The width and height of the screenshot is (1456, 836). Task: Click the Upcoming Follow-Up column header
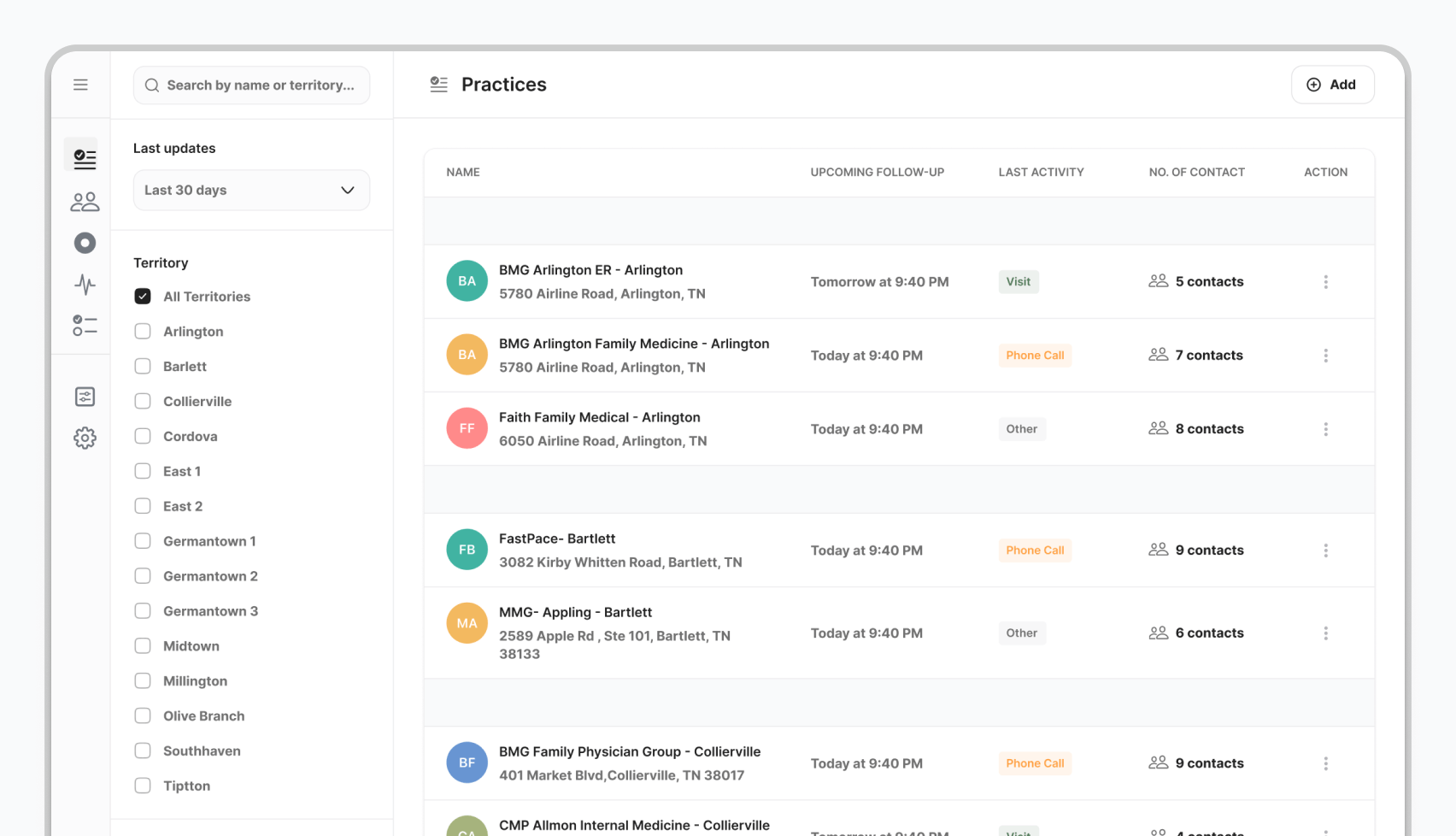click(x=877, y=173)
